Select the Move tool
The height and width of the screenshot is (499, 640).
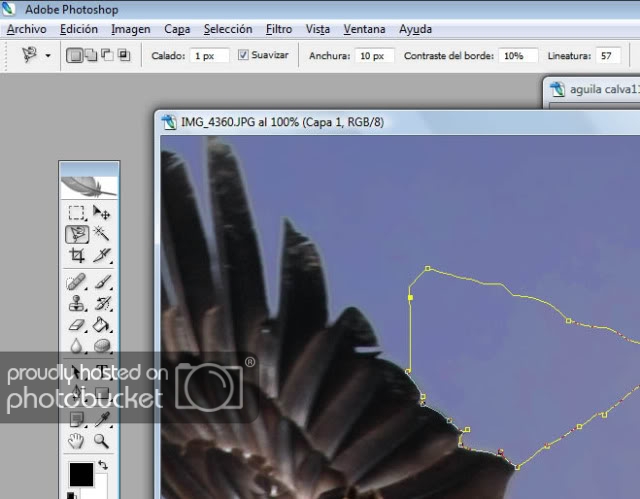point(101,212)
